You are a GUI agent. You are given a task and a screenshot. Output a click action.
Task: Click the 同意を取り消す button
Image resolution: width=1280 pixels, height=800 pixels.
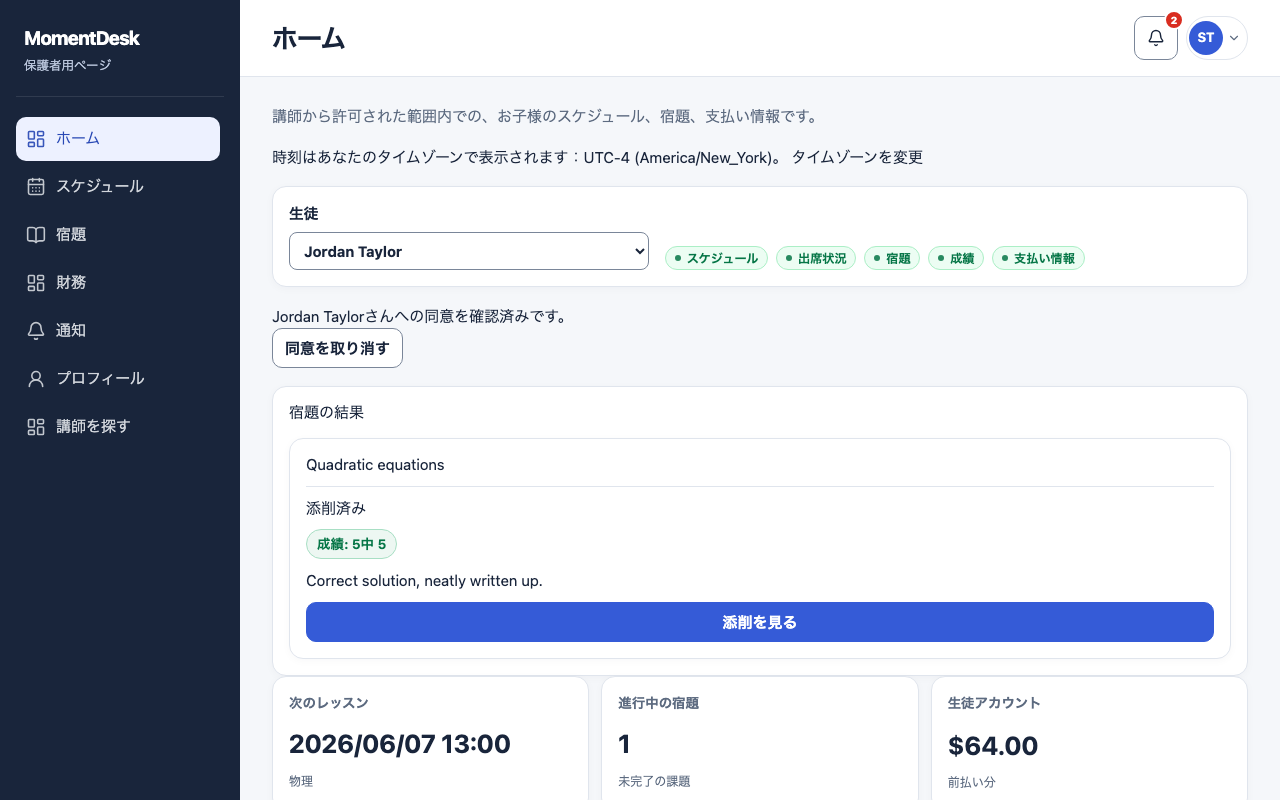pos(338,348)
